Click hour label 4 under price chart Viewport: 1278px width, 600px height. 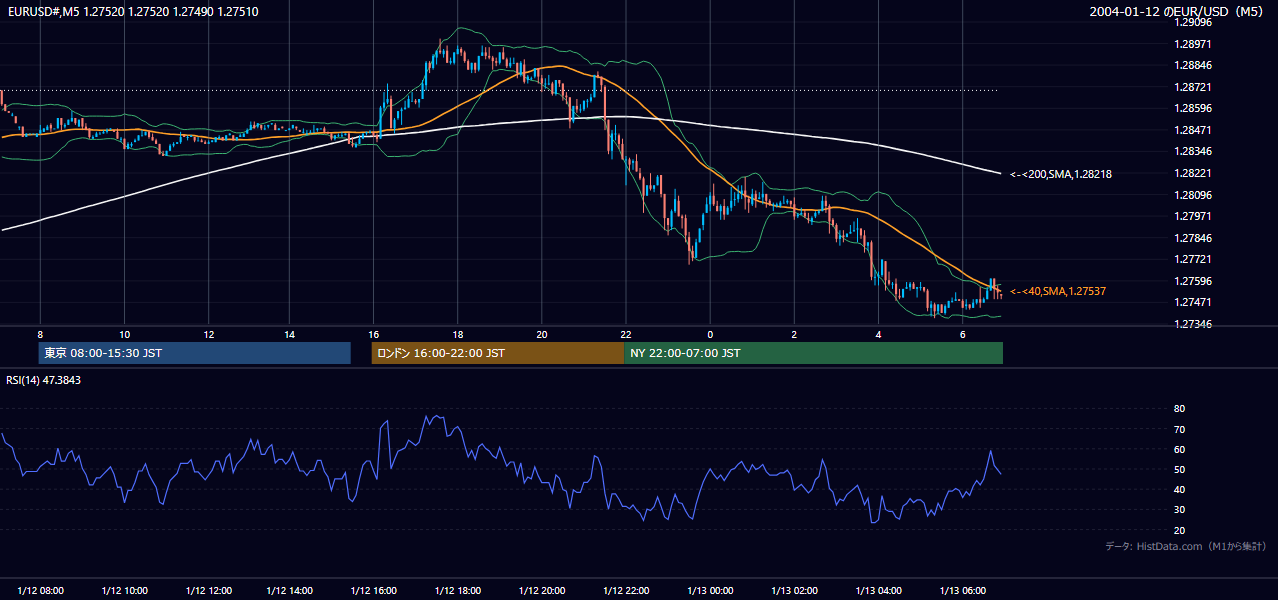[878, 334]
